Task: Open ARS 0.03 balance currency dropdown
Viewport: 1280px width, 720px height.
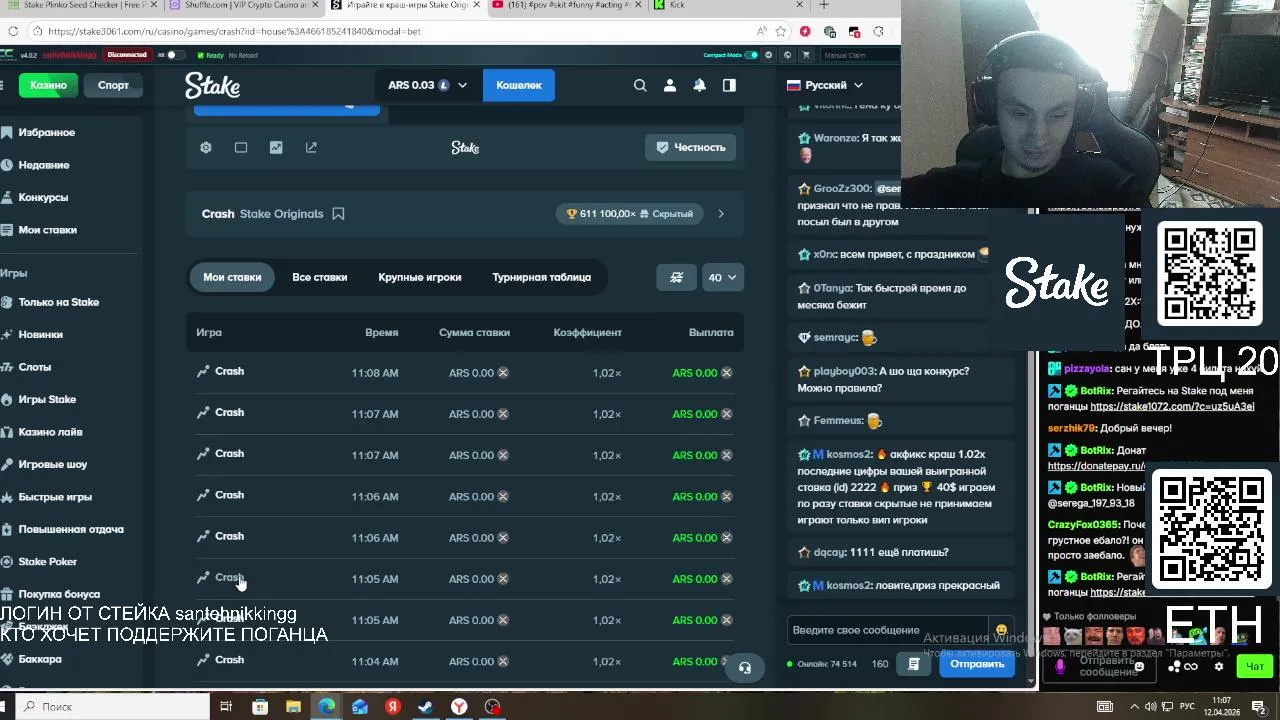Action: [427, 85]
